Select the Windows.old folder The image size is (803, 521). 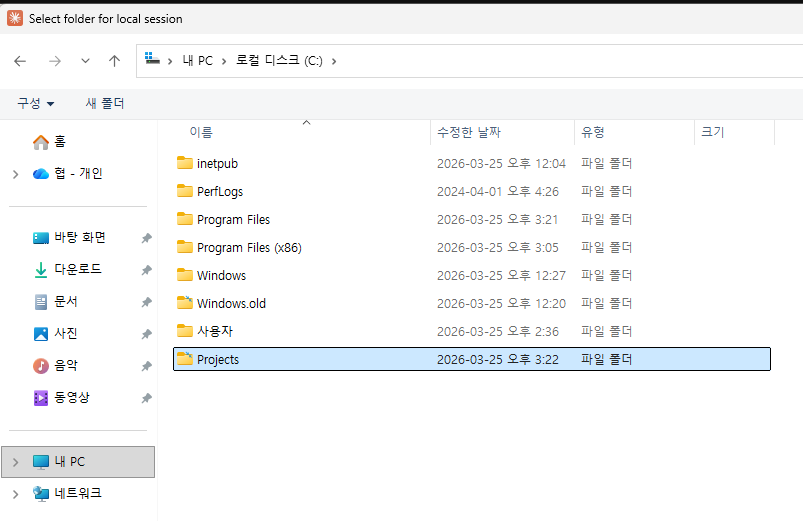231,304
